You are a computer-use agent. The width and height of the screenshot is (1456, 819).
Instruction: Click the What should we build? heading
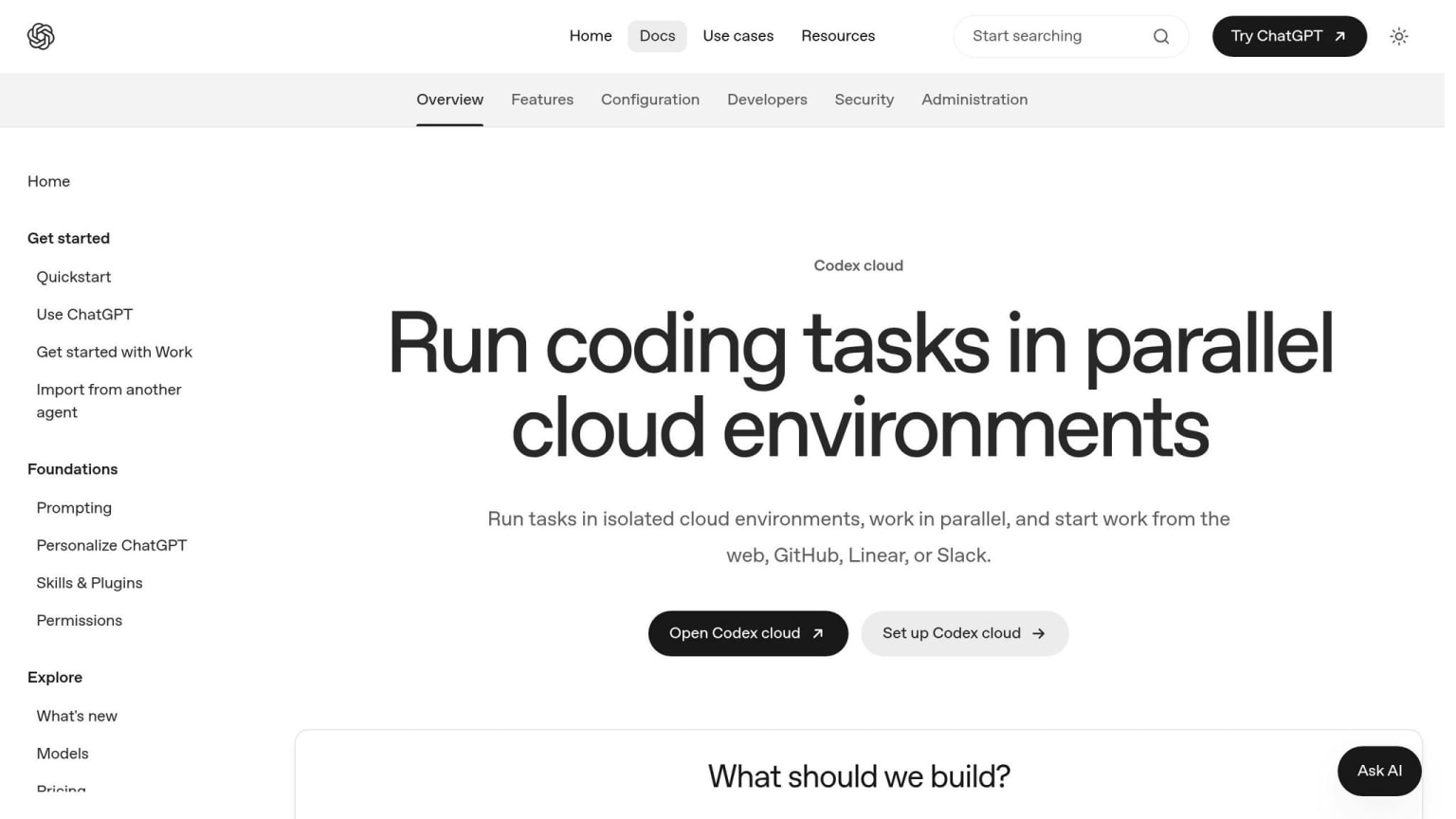[x=859, y=776]
